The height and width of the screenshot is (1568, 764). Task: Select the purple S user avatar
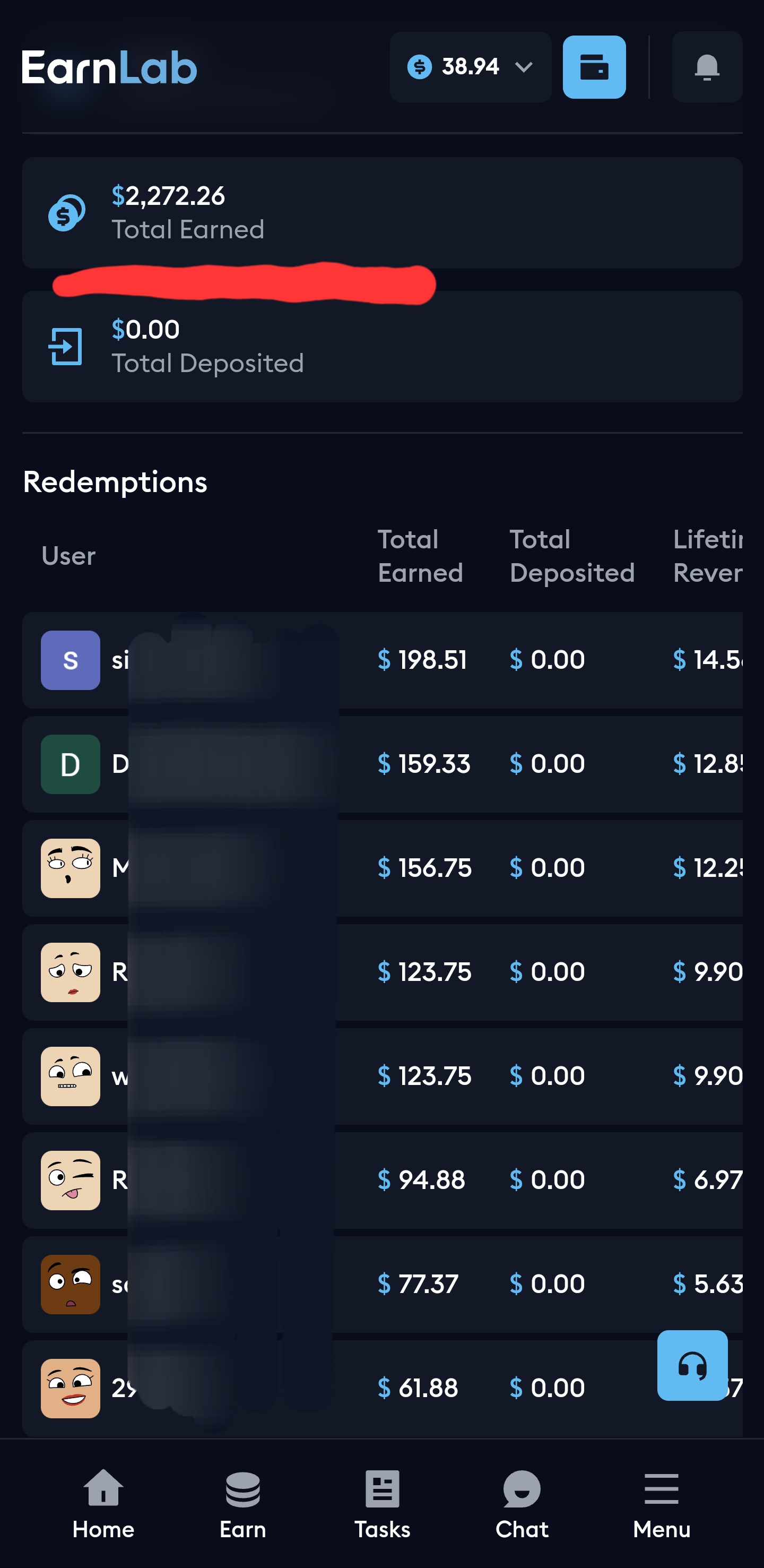71,660
